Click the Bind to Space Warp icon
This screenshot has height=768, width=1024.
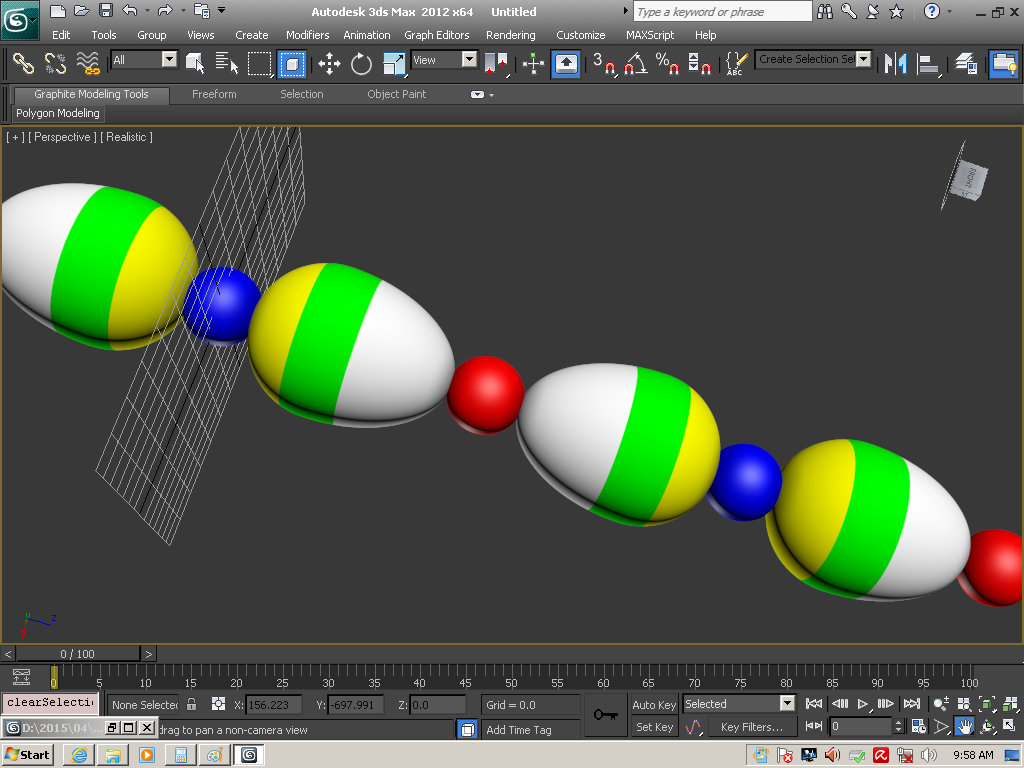point(88,64)
